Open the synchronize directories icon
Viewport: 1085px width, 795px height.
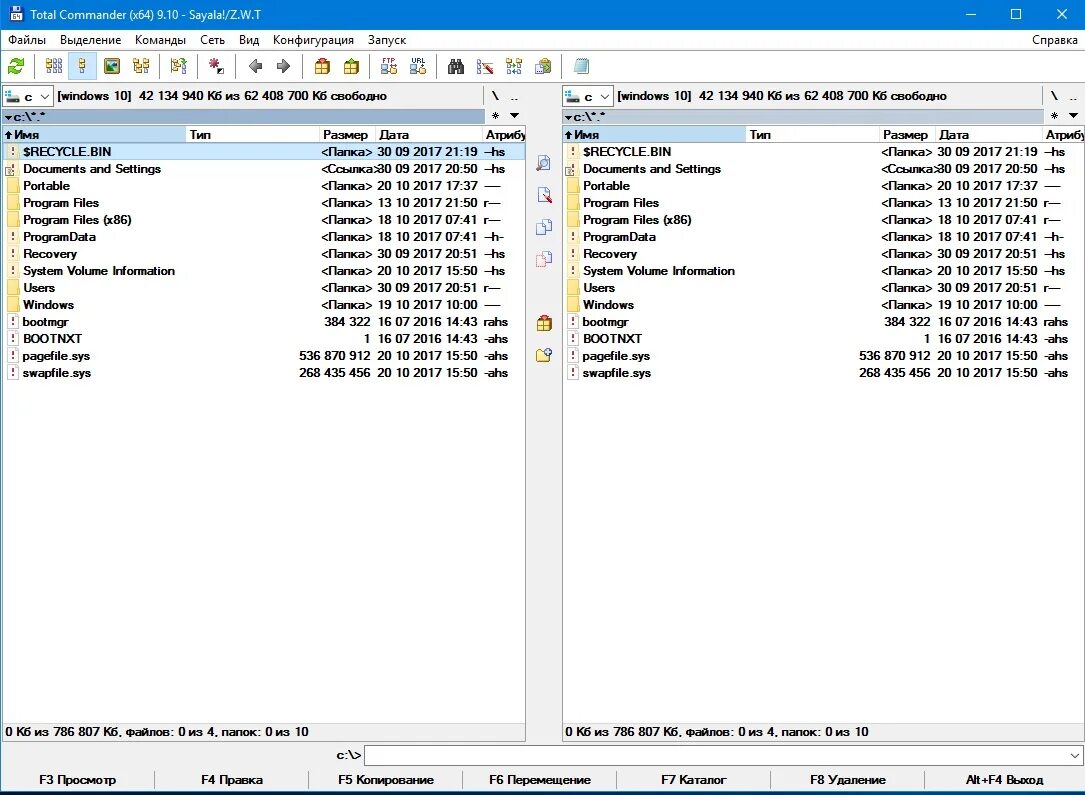[514, 66]
